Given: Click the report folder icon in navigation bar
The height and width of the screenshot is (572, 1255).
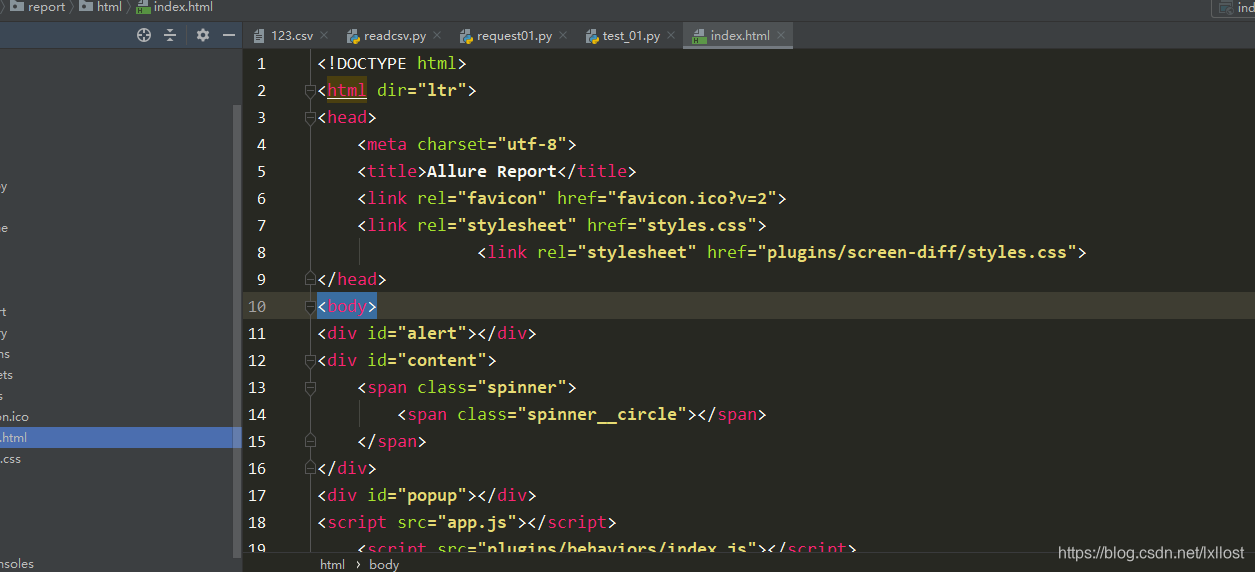Looking at the screenshot, I should click(x=17, y=6).
